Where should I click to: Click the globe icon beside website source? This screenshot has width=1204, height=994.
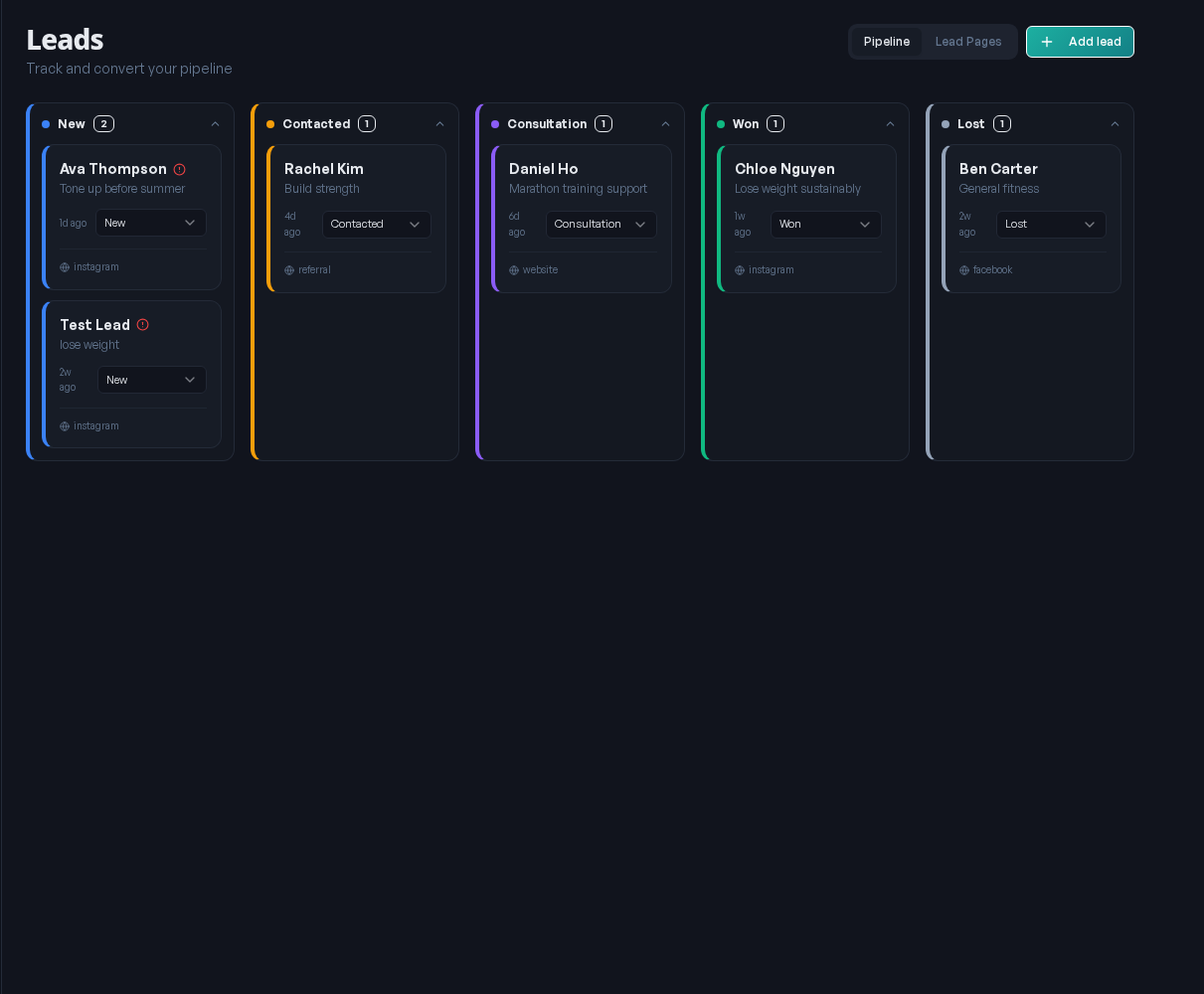tap(514, 270)
